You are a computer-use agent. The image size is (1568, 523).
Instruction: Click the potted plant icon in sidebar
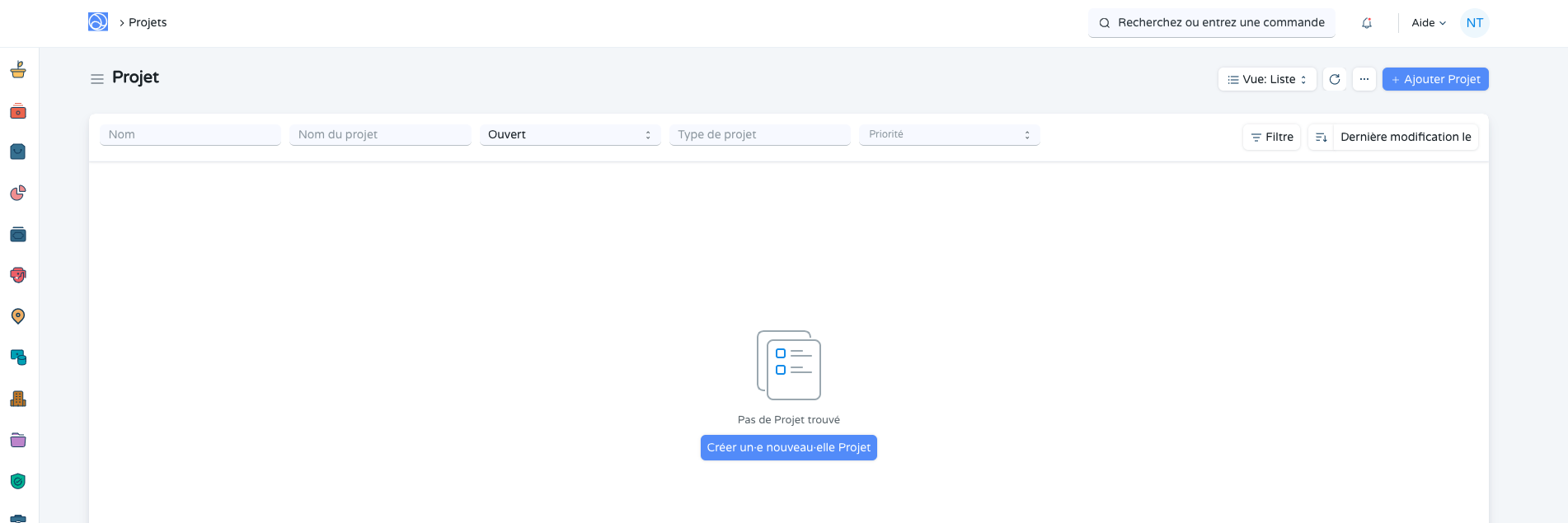18,70
